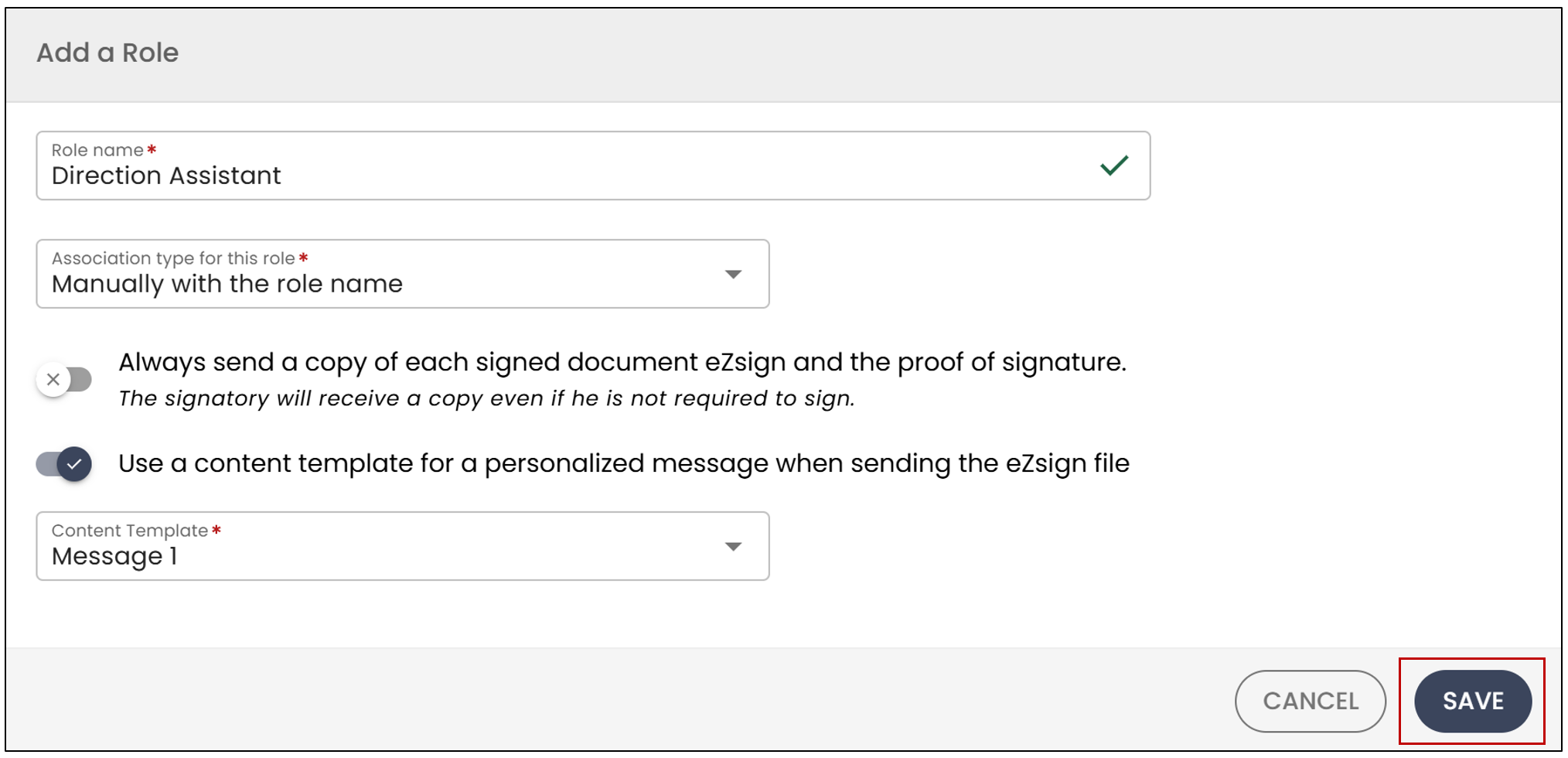The height and width of the screenshot is (758, 1568).
Task: Click the 'Association type for this role' label
Action: click(x=173, y=258)
